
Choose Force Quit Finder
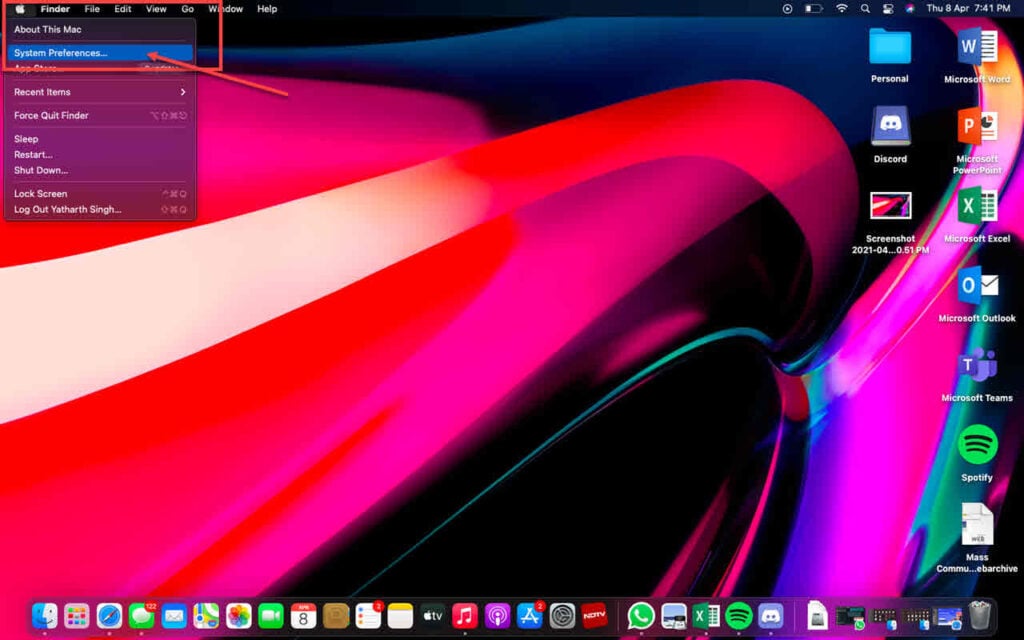[99, 116]
